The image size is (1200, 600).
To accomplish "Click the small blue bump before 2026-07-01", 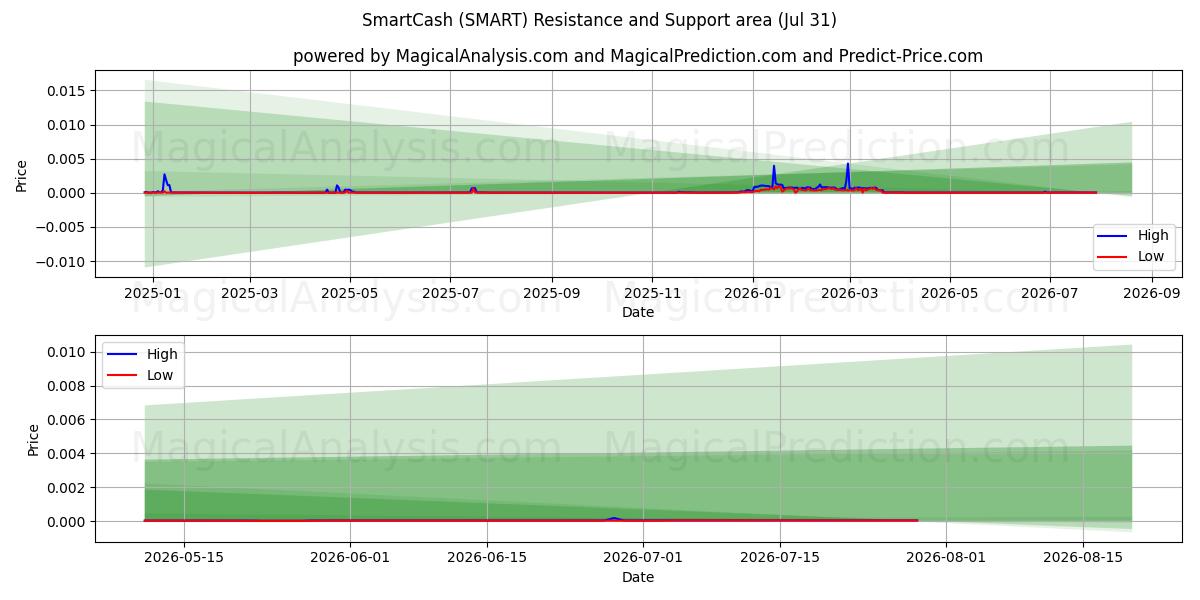I will point(614,518).
